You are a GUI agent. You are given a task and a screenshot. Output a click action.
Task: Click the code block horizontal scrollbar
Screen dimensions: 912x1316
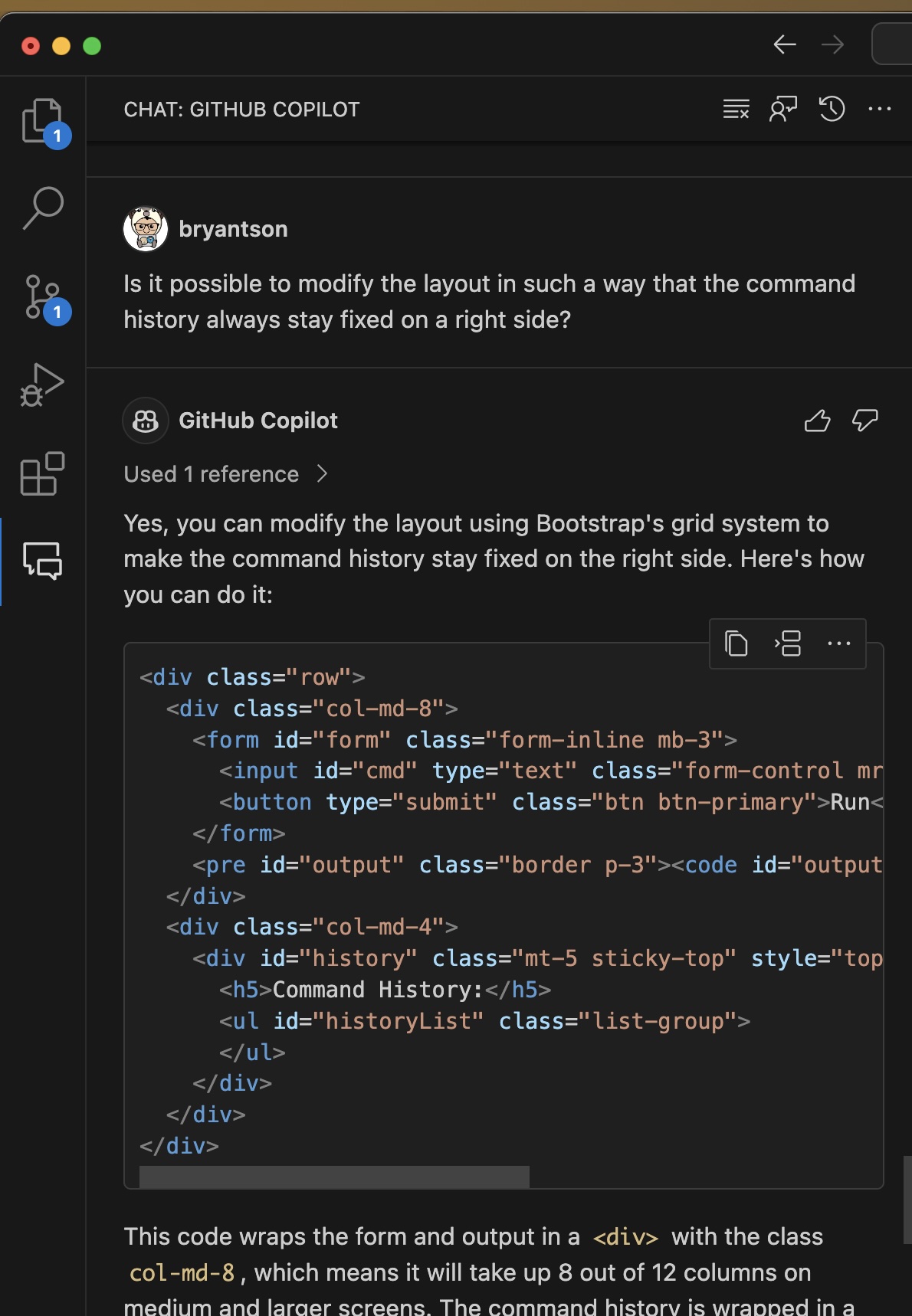tap(334, 1177)
